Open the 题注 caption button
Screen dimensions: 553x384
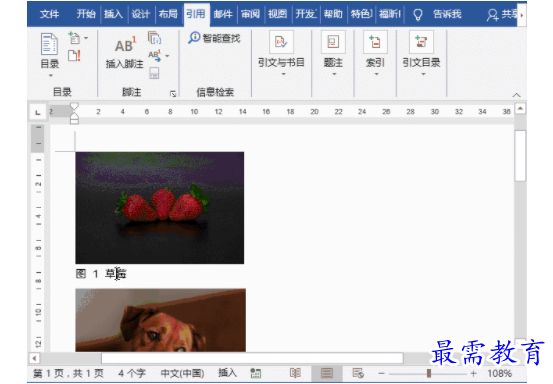[x=333, y=52]
